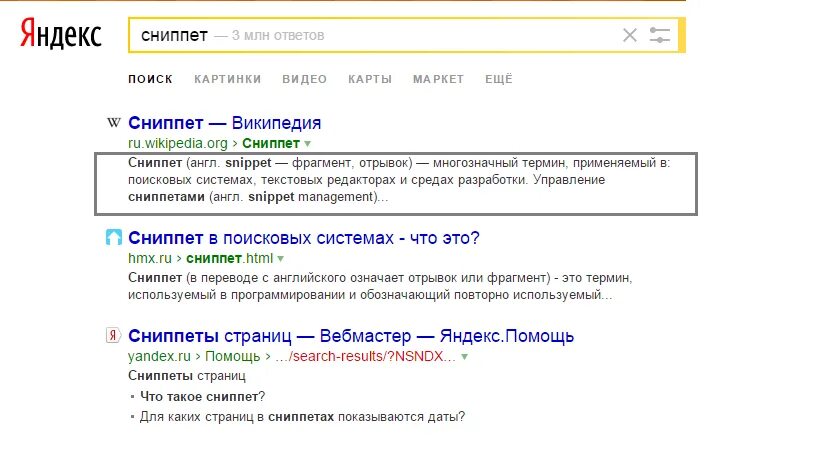The width and height of the screenshot is (832, 467).
Task: Click the hmx.ru domain link
Action: (150, 258)
